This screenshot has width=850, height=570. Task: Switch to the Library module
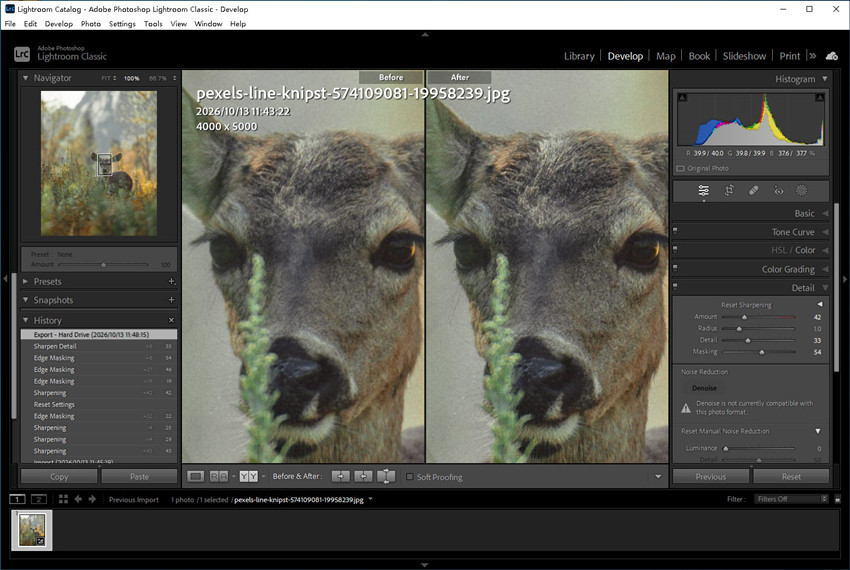[579, 56]
